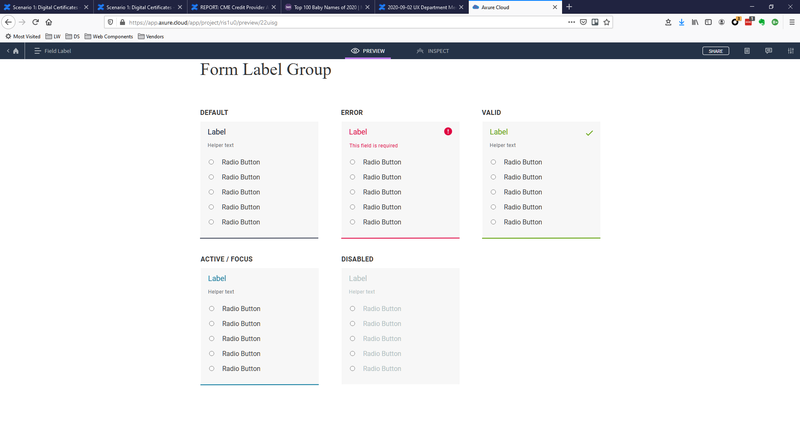
Task: Select third radio button in ACTIVE / FOCUS group
Action: click(x=212, y=339)
